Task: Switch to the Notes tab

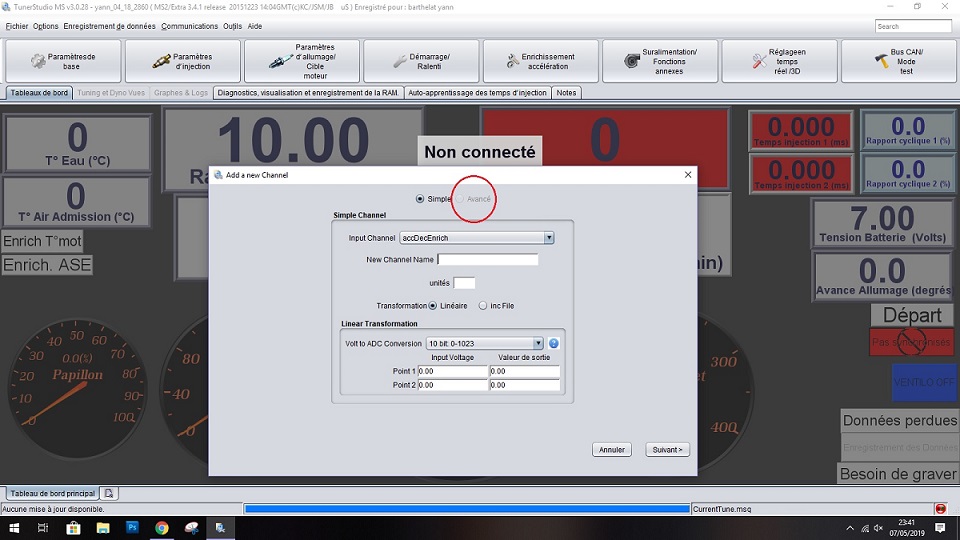Action: [x=566, y=93]
